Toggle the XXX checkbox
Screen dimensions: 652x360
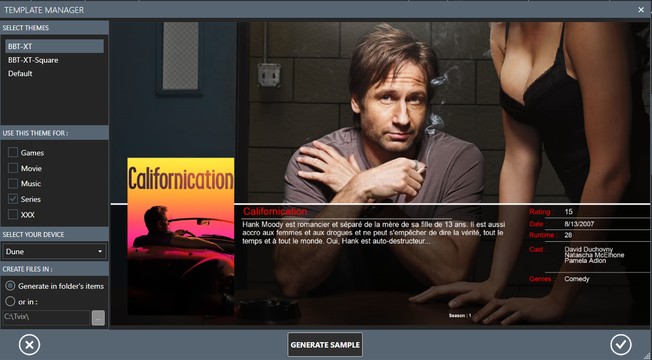[x=13, y=215]
